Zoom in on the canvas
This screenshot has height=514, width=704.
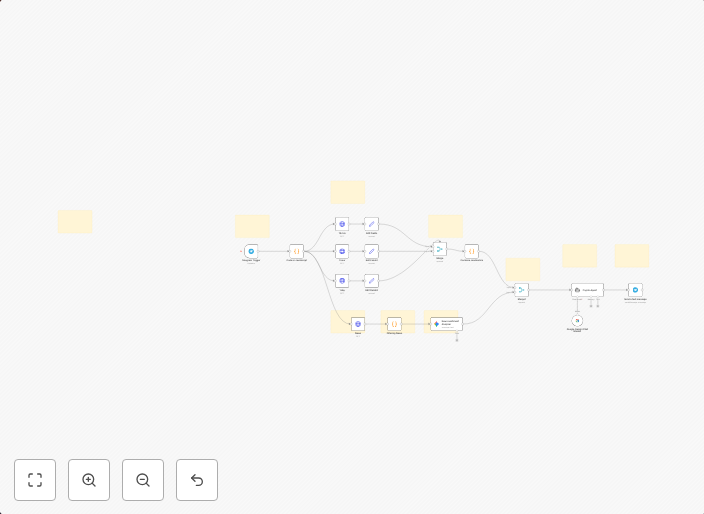[89, 480]
